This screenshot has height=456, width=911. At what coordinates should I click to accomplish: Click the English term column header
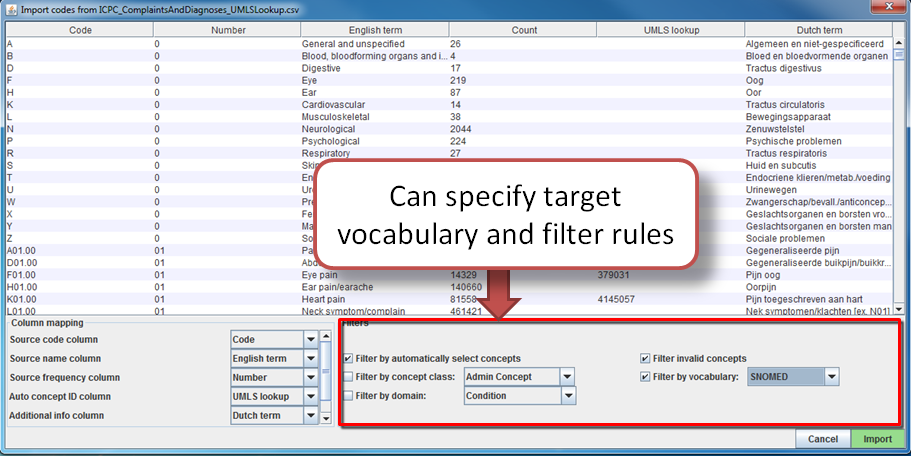(x=374, y=30)
